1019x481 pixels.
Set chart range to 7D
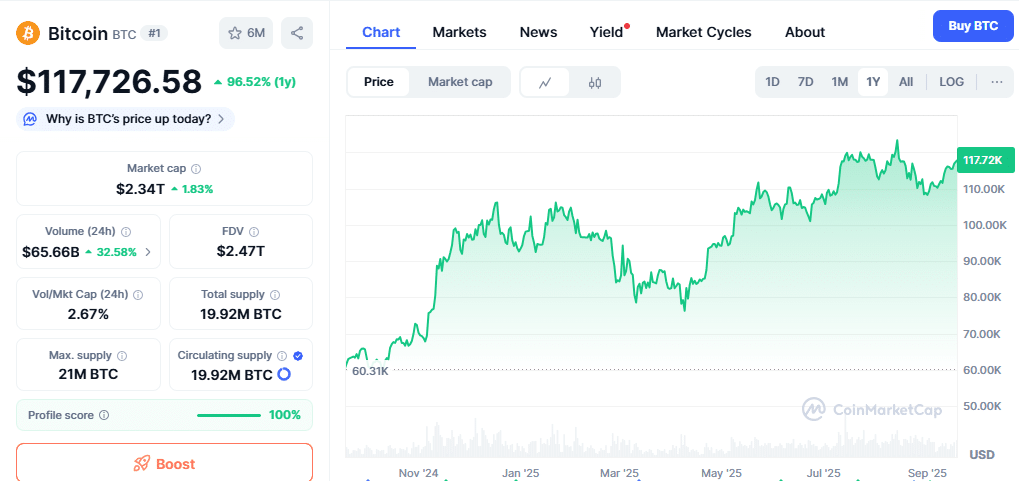[805, 82]
